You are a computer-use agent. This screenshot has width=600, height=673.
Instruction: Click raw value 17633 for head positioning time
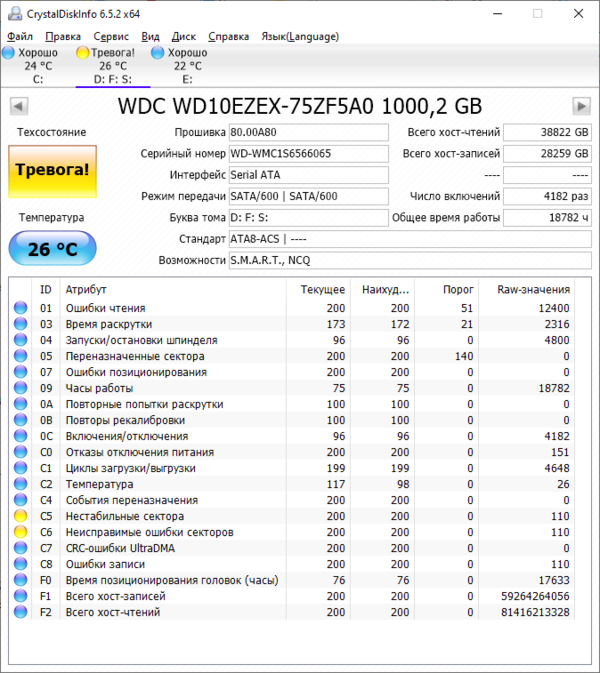pos(554,580)
